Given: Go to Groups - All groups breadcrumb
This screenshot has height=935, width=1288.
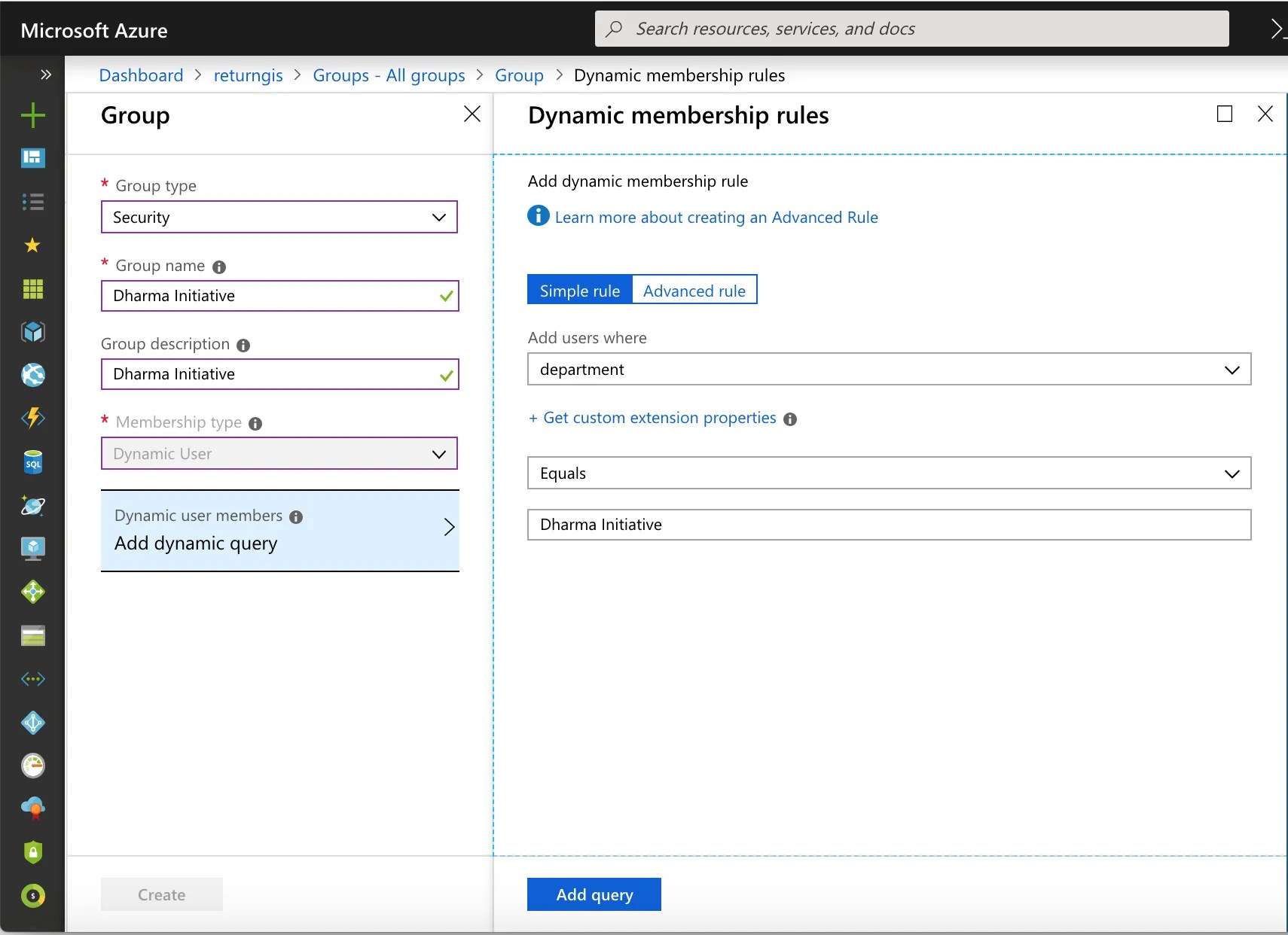Looking at the screenshot, I should [x=389, y=75].
